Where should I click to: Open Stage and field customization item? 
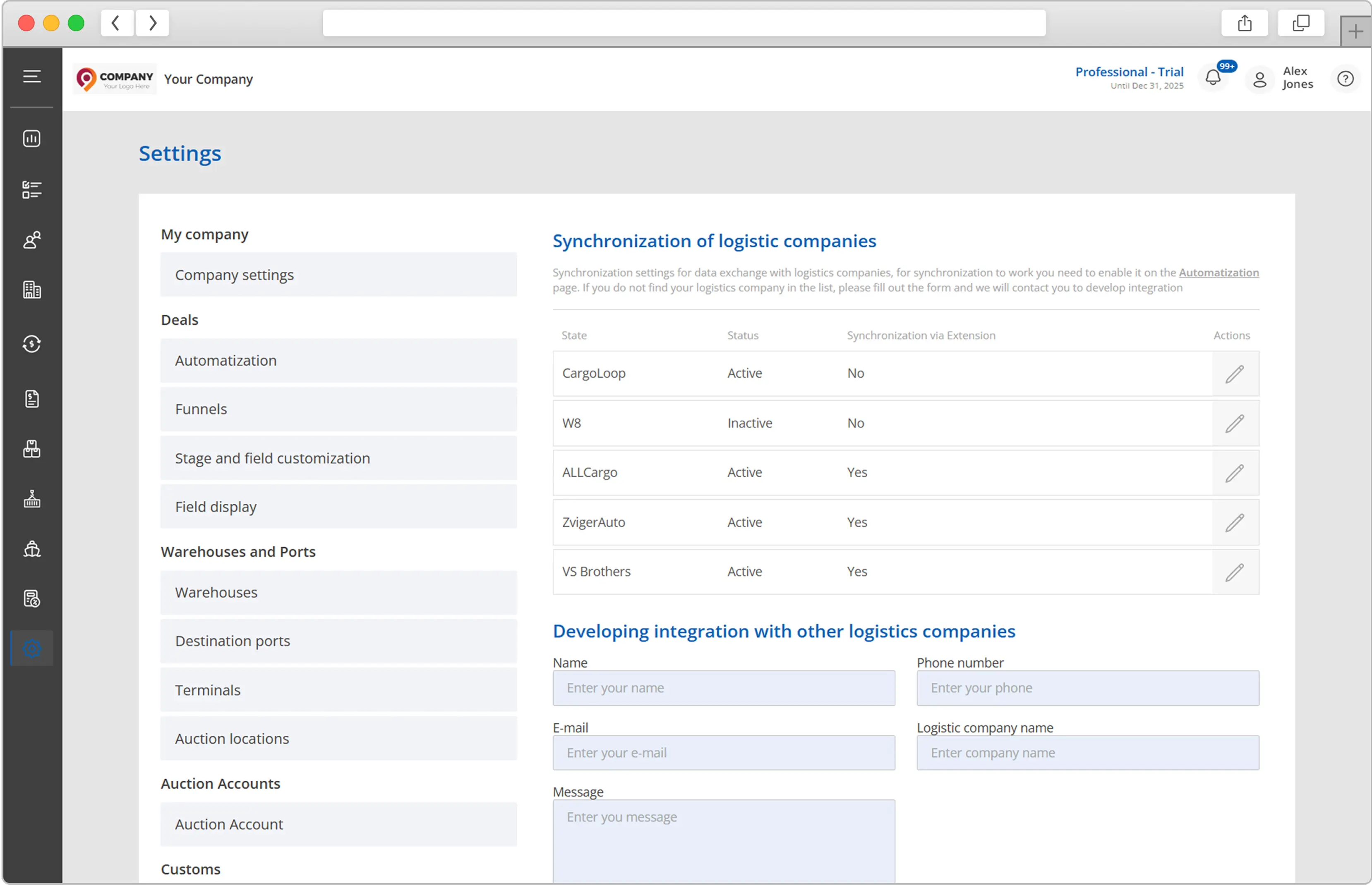[x=338, y=458]
